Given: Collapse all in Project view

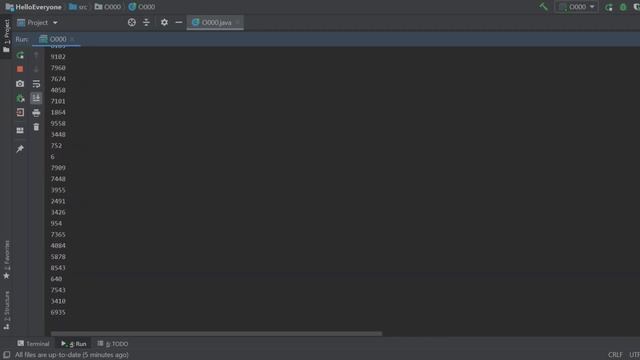Looking at the screenshot, I should click(147, 22).
